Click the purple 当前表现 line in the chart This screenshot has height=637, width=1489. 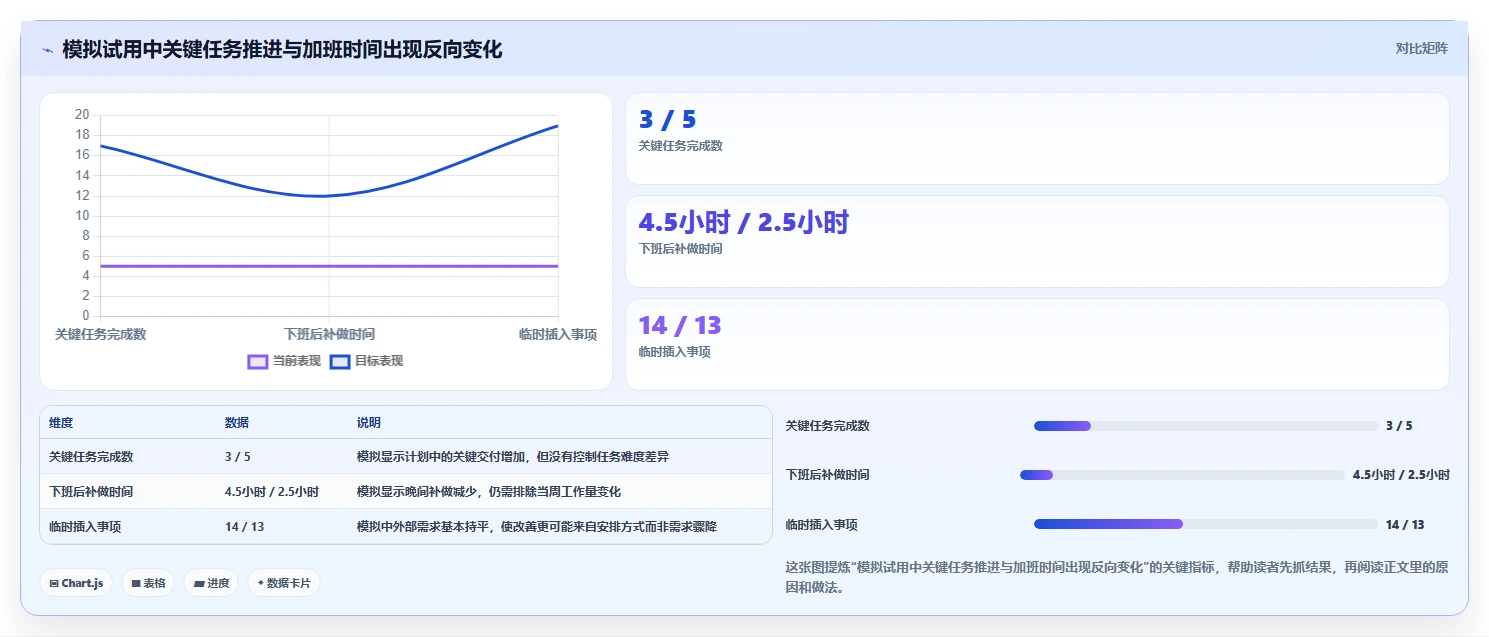tap(329, 266)
